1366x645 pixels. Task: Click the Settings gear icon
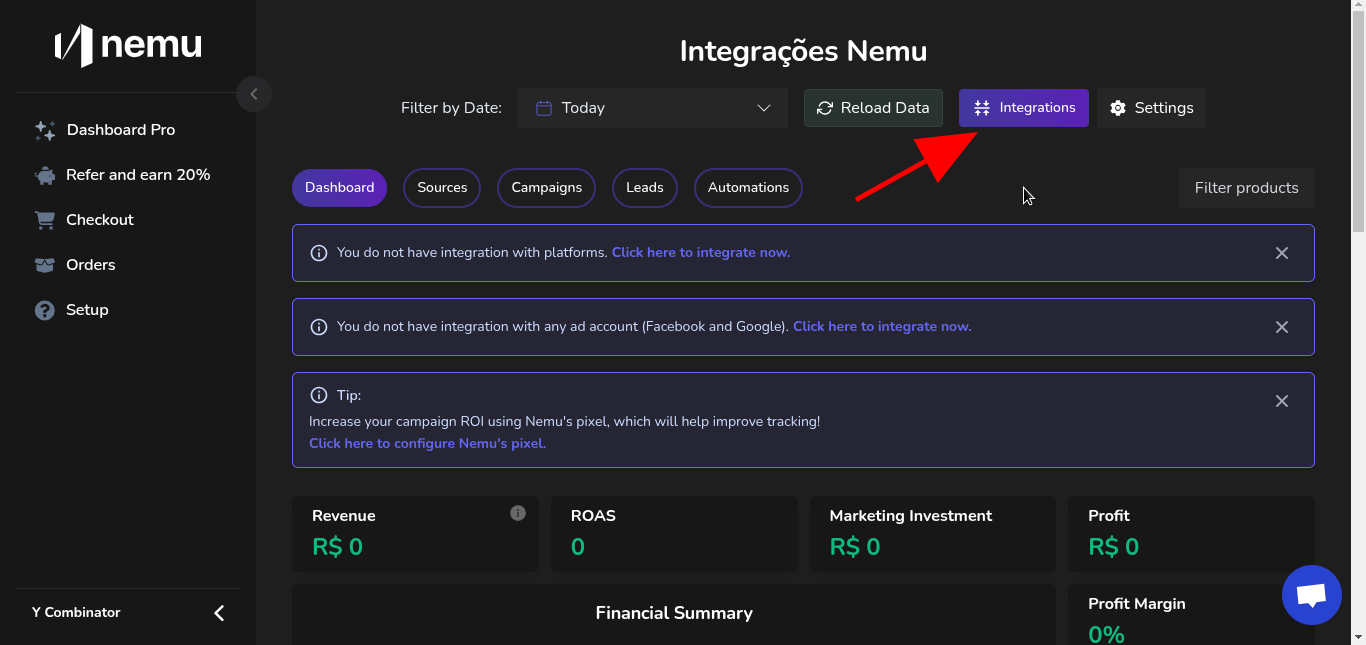[x=1118, y=108]
